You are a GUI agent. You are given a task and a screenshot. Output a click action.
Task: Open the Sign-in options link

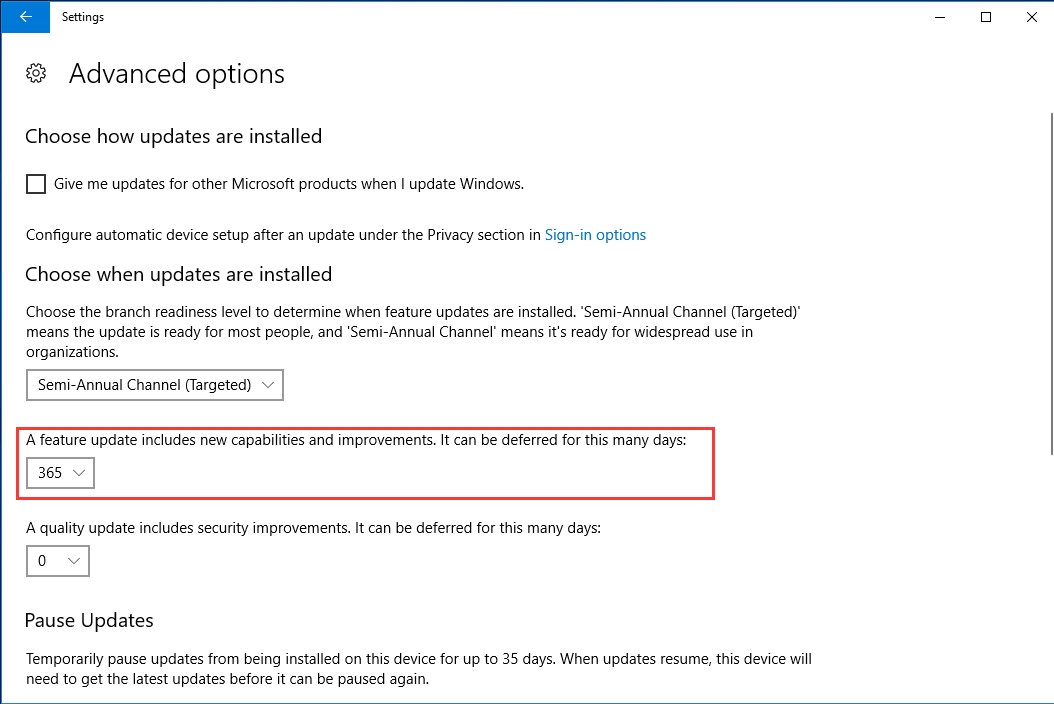point(595,235)
